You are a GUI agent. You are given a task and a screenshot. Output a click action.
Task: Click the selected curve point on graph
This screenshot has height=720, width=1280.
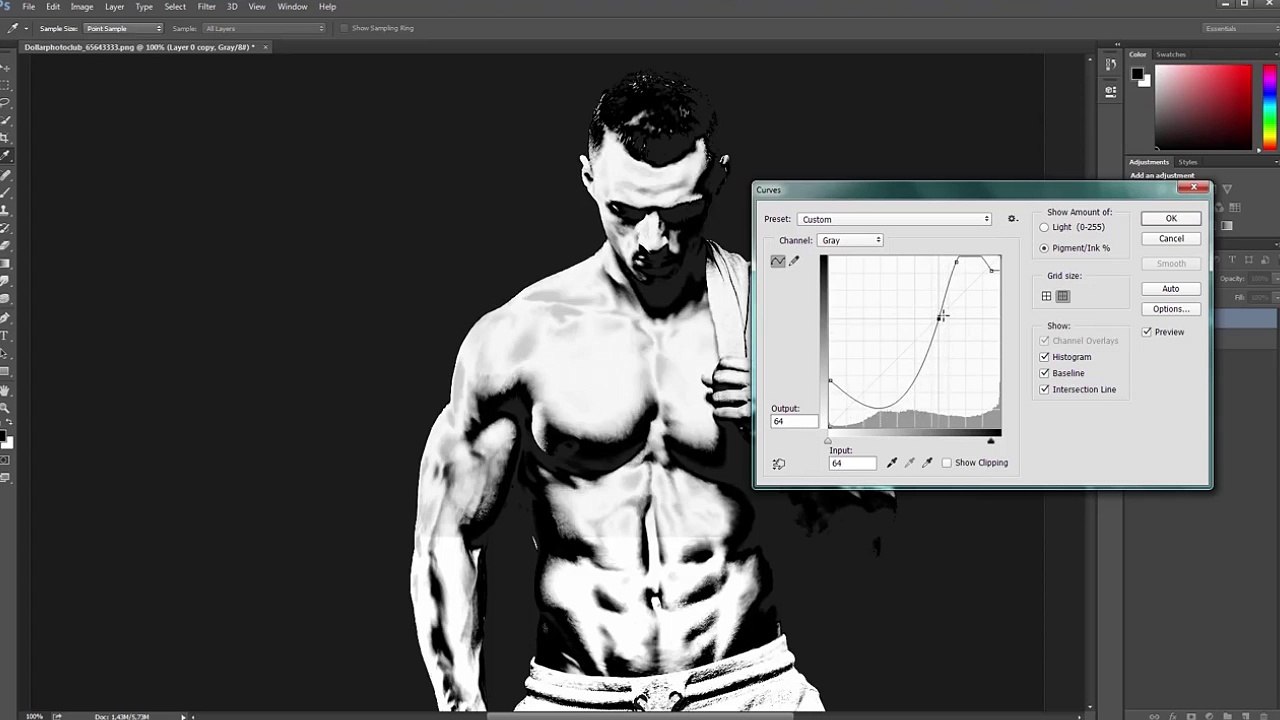[x=941, y=317]
